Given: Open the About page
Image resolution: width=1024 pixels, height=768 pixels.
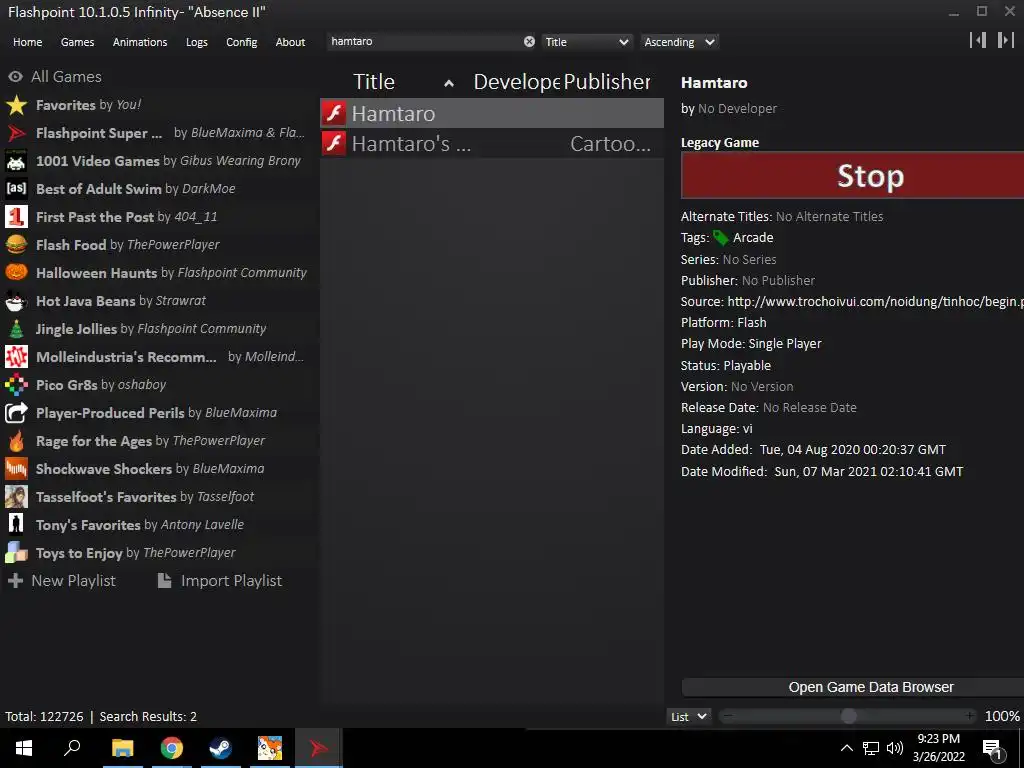Looking at the screenshot, I should pyautogui.click(x=290, y=42).
